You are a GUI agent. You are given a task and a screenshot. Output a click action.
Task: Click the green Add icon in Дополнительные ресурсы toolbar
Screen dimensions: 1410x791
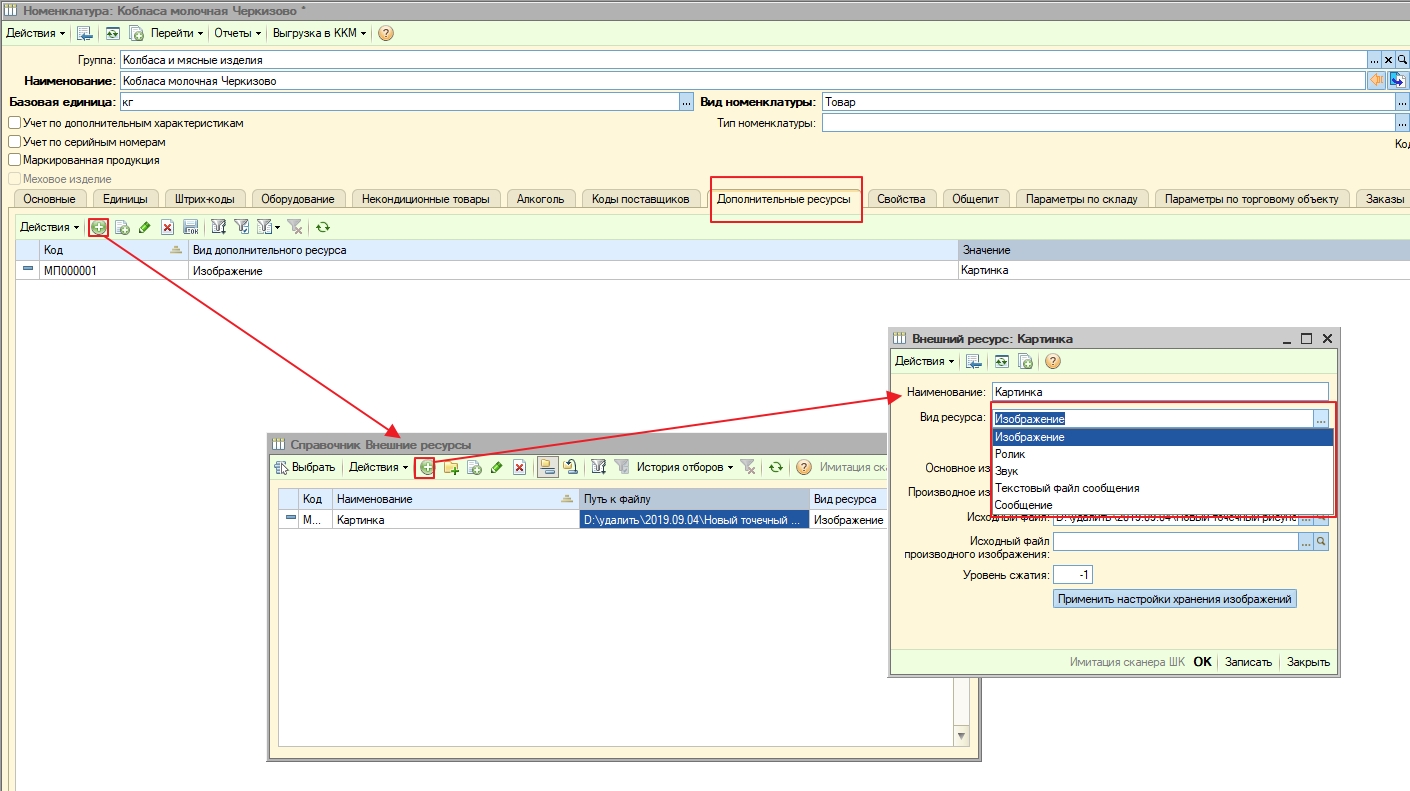[x=98, y=227]
